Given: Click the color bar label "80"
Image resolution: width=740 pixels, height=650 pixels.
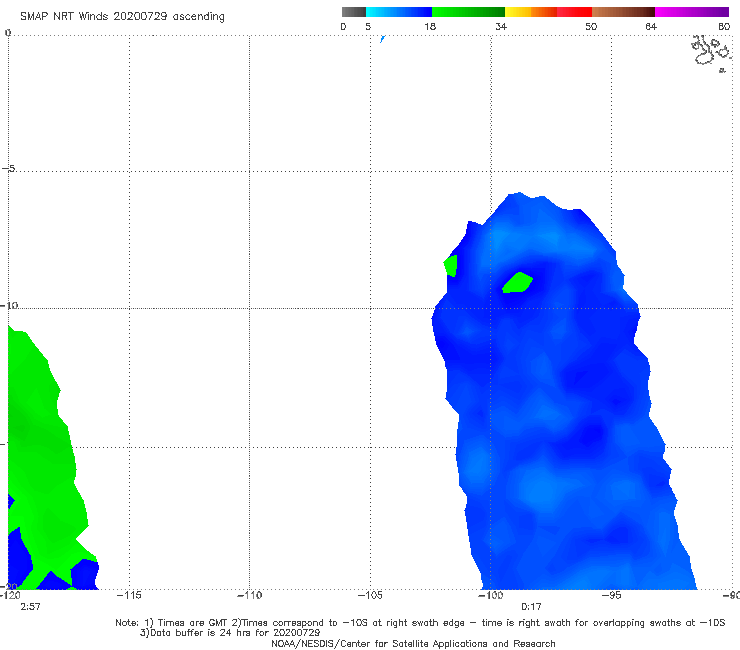Looking at the screenshot, I should (723, 26).
